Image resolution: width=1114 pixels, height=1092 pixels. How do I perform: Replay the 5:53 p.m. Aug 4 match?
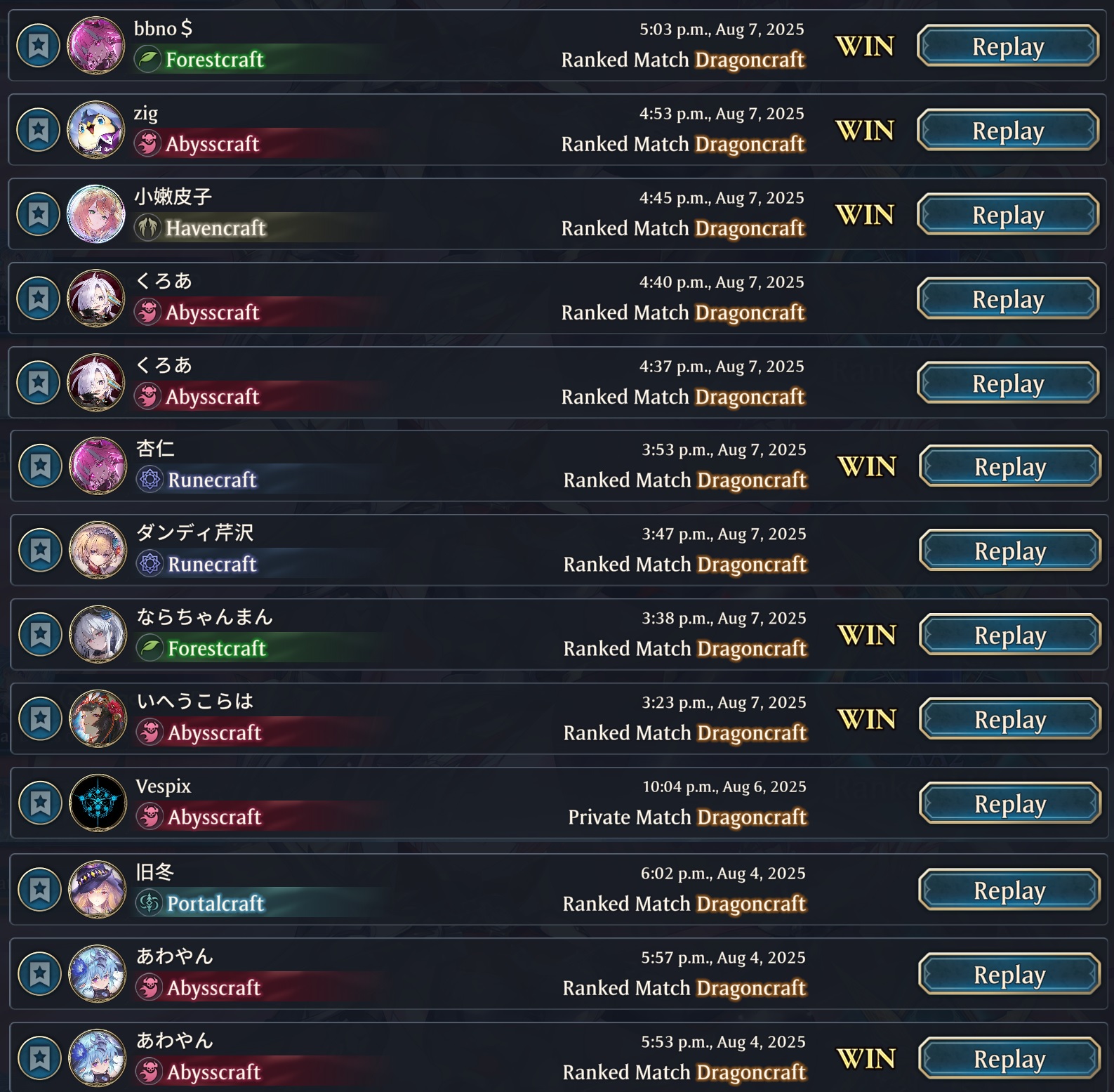[1009, 1058]
